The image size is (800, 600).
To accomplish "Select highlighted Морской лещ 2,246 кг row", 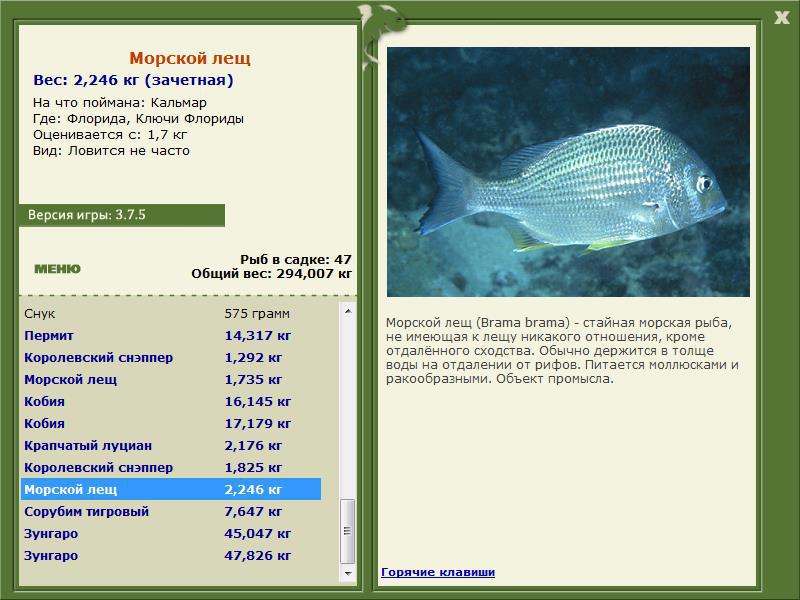I will coord(170,489).
